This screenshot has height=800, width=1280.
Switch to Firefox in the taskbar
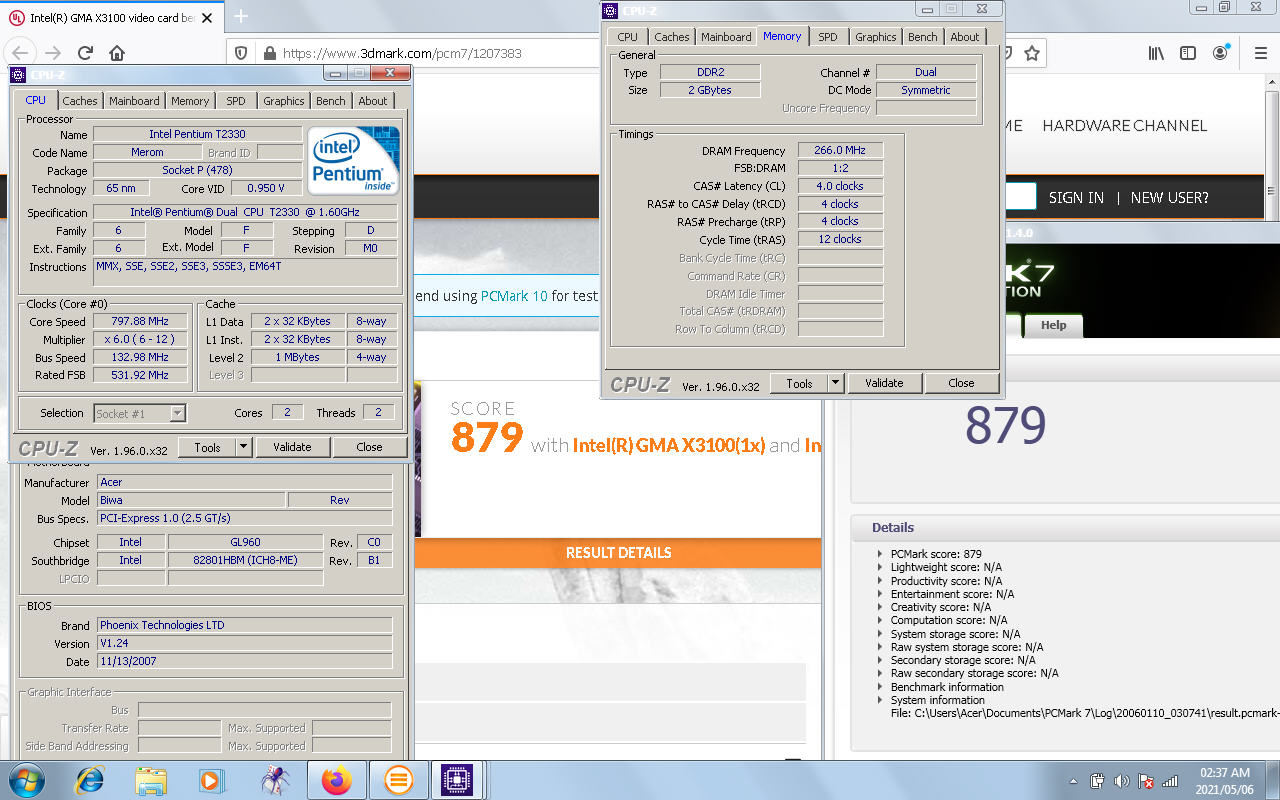pyautogui.click(x=337, y=779)
